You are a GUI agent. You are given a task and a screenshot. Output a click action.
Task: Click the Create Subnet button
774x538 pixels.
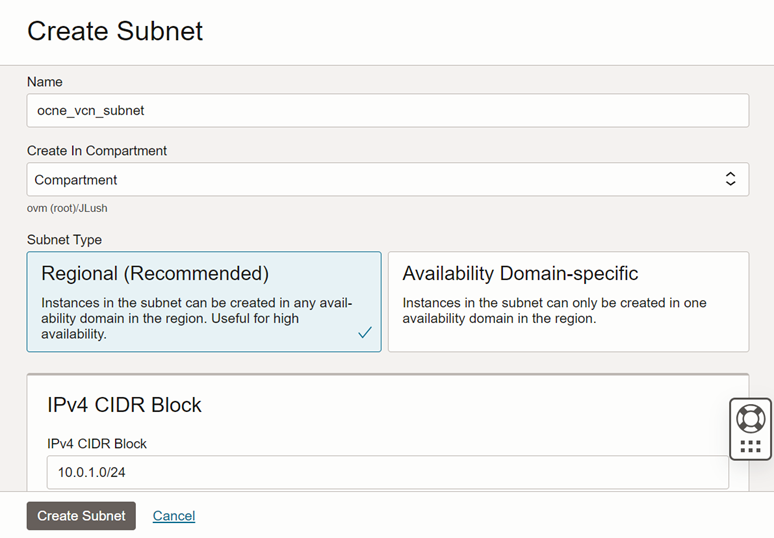coord(81,516)
